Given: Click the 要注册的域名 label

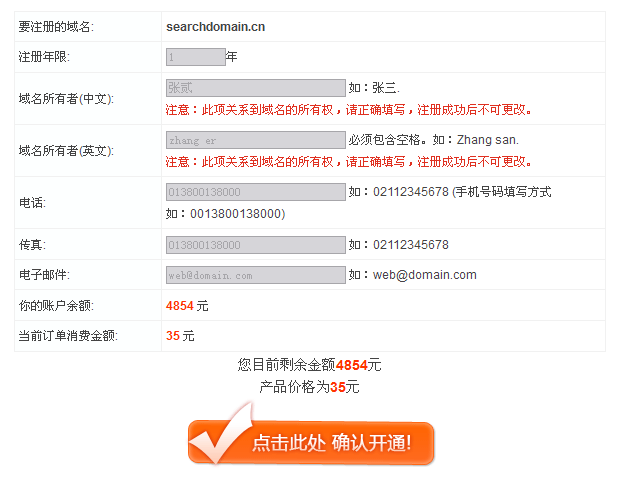Looking at the screenshot, I should click(56, 27).
